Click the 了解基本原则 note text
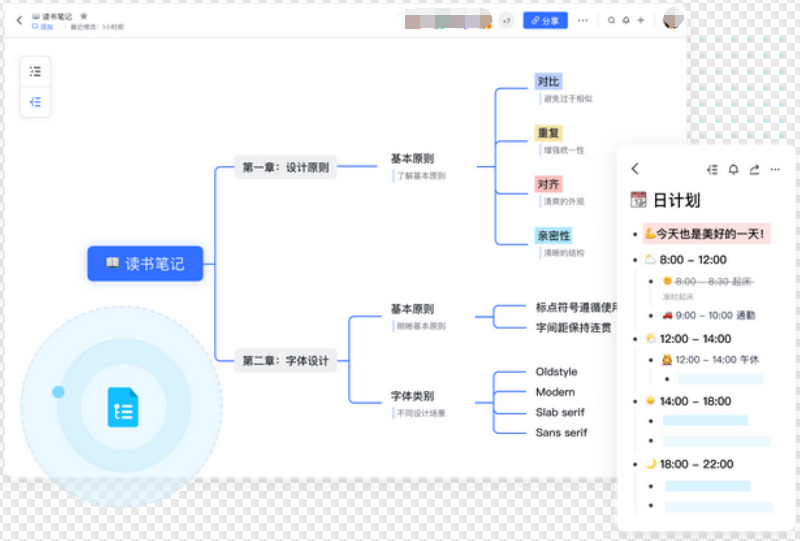This screenshot has height=541, width=800. pos(421,176)
